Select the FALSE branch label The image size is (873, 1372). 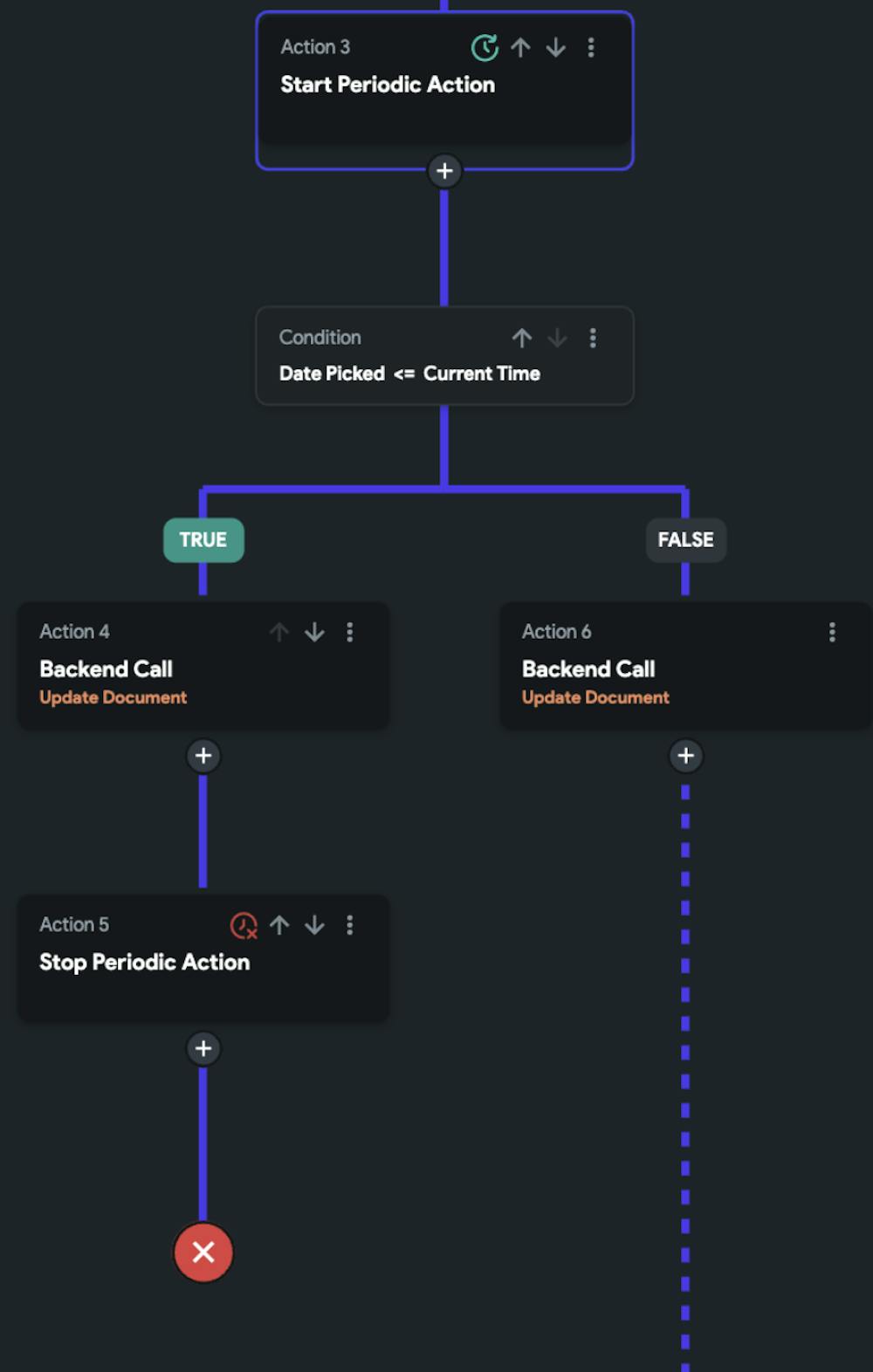pos(685,539)
